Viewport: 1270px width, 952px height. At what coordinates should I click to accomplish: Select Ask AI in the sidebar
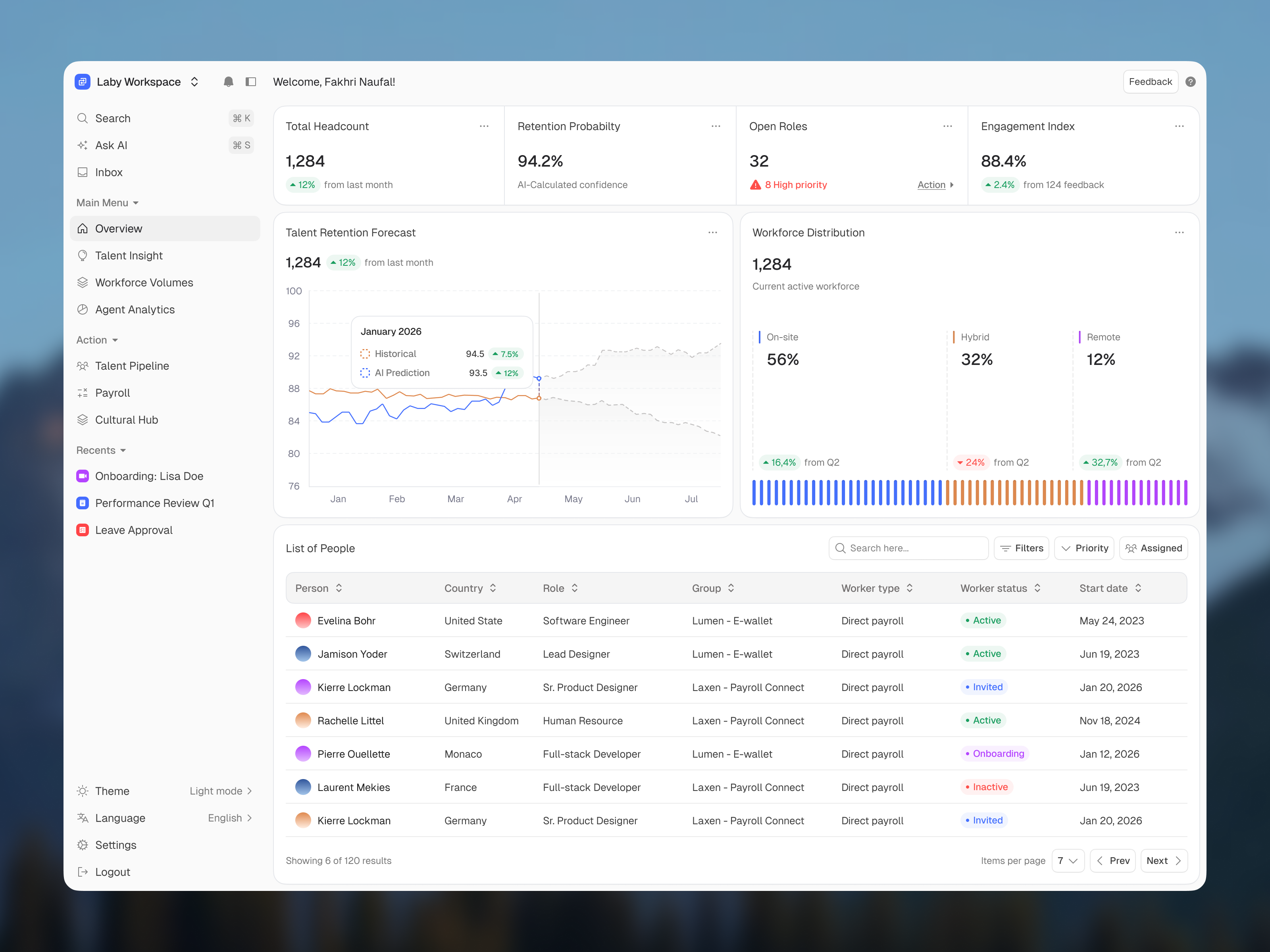click(x=112, y=145)
